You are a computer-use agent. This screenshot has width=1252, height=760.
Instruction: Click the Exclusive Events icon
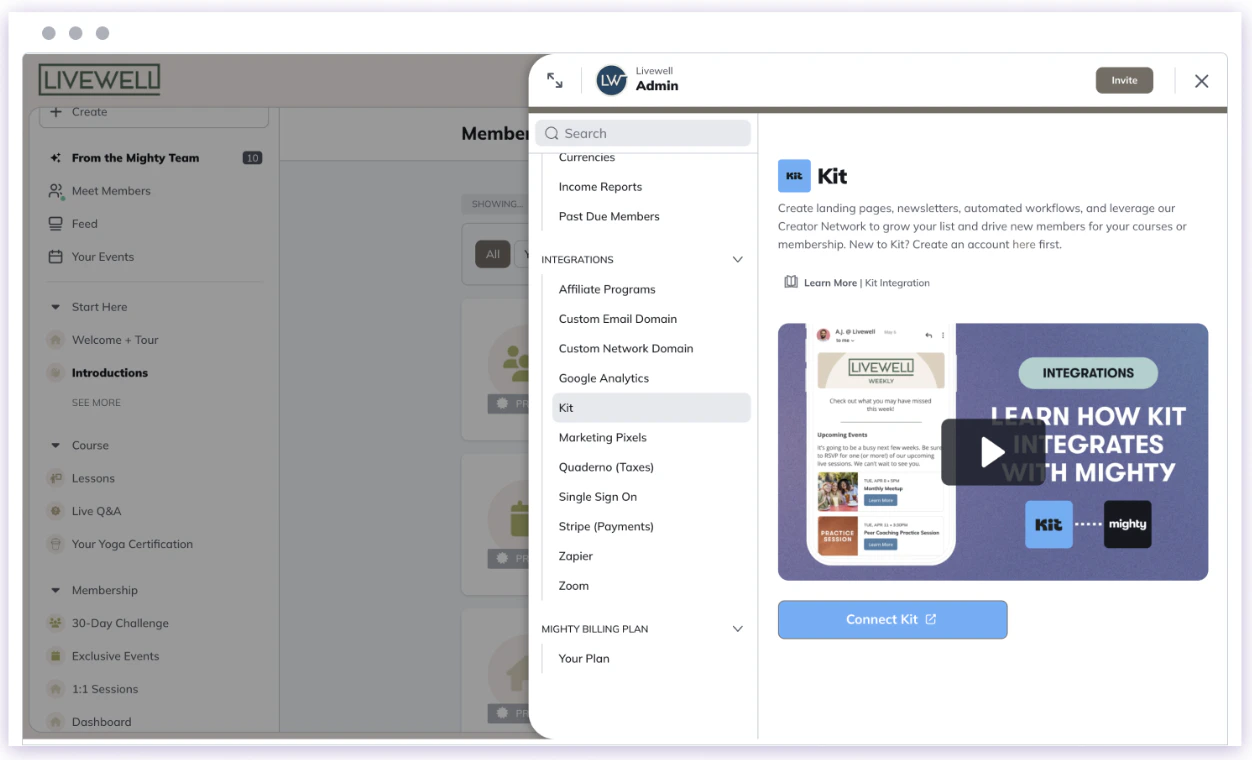click(x=56, y=656)
